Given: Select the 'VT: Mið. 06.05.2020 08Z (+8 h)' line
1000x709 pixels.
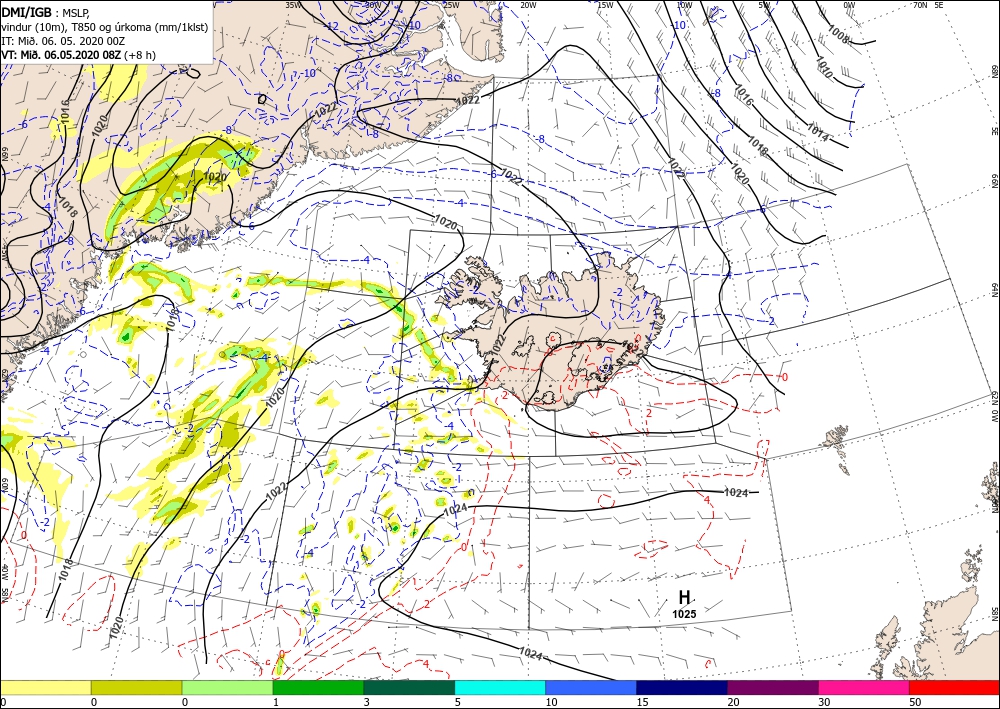Looking at the screenshot, I should point(78,55).
